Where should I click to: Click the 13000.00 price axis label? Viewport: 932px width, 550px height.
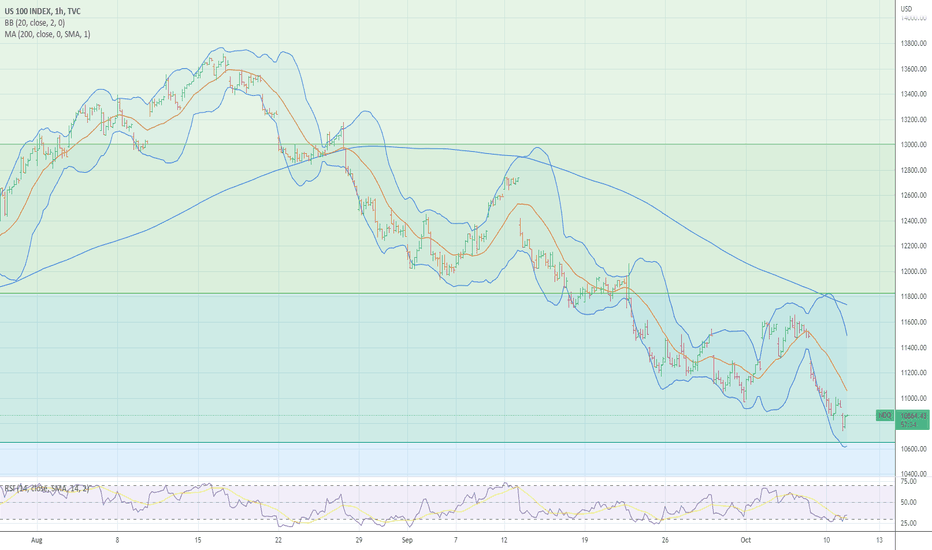(x=914, y=144)
